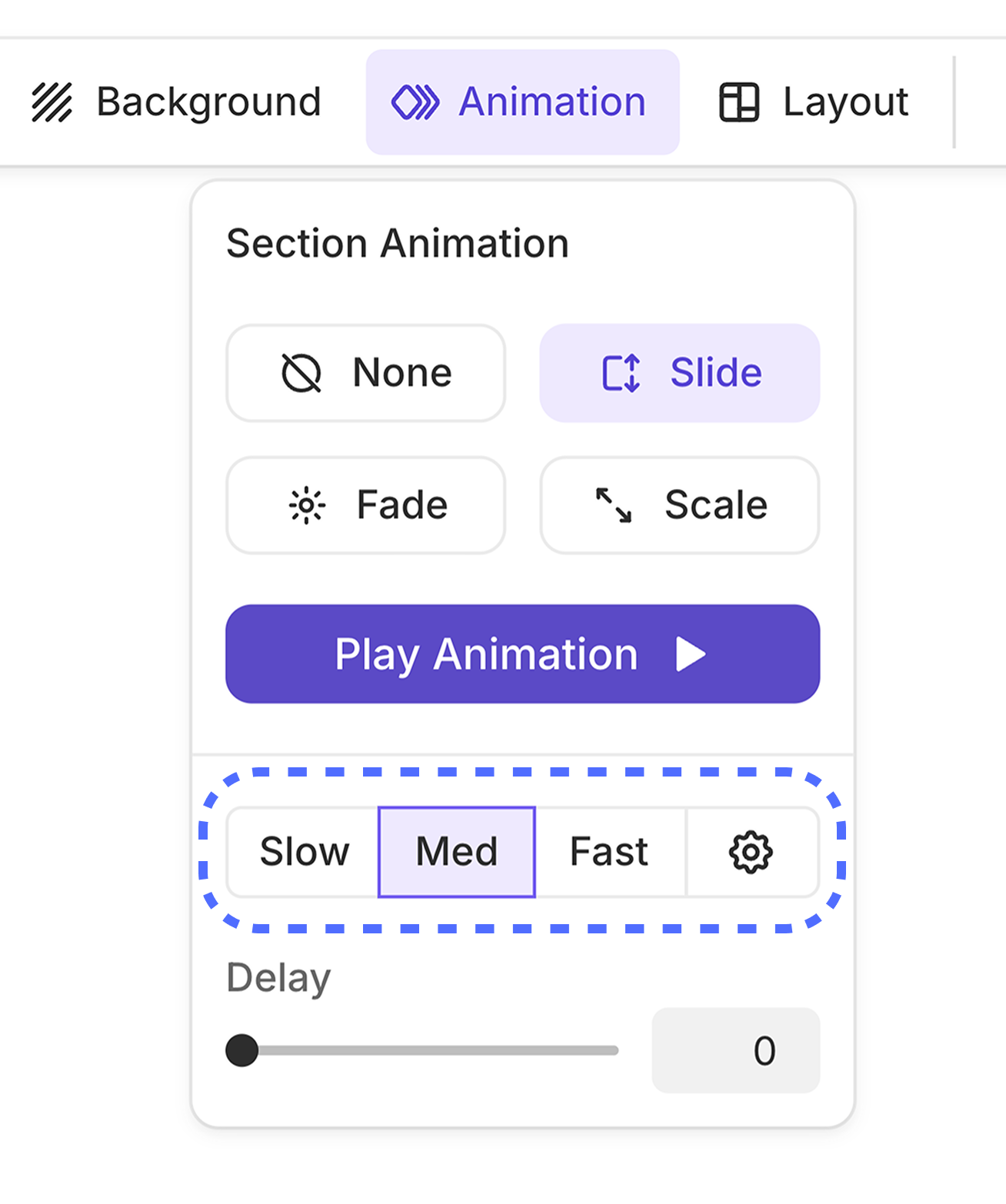Click the Layout grid icon
The width and height of the screenshot is (1006, 1204).
click(x=739, y=102)
